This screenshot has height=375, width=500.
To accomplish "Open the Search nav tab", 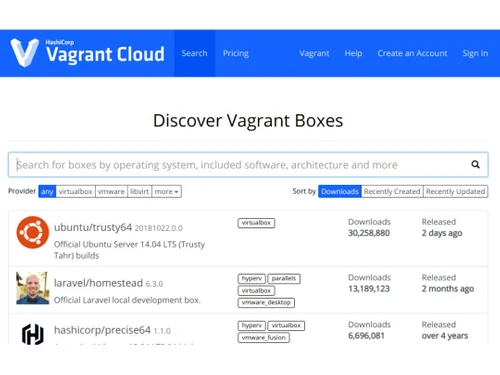I will 194,53.
